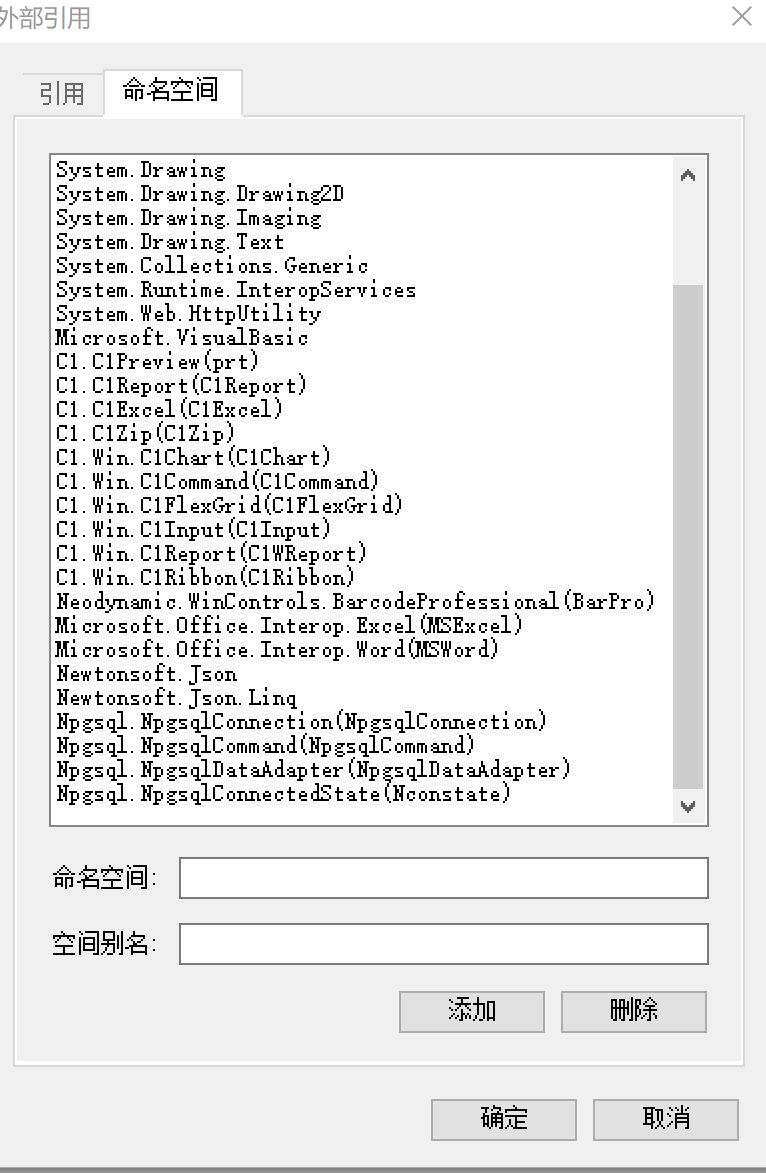
Task: Click the 删除 button
Action: (x=634, y=1011)
